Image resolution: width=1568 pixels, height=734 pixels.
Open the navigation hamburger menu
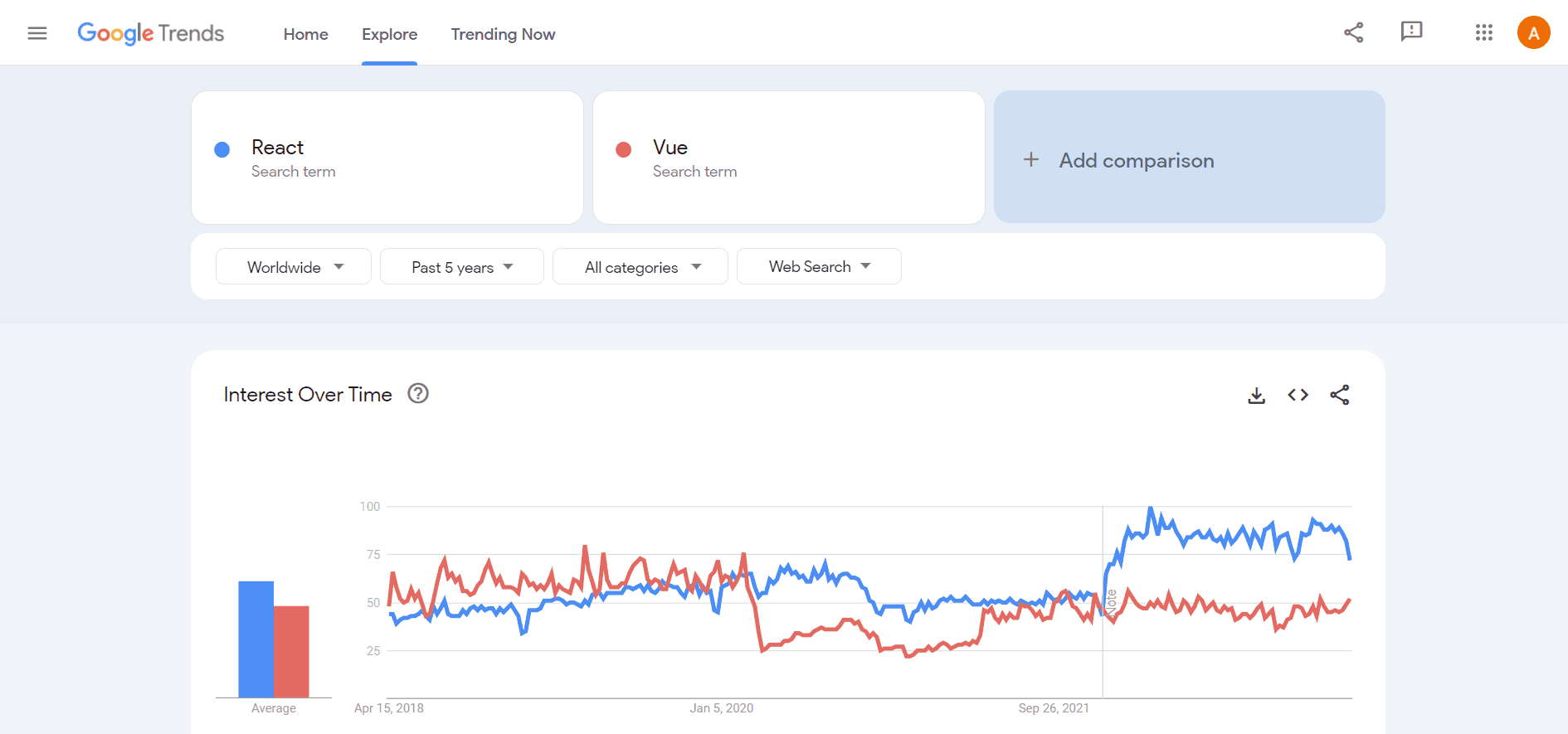[37, 32]
